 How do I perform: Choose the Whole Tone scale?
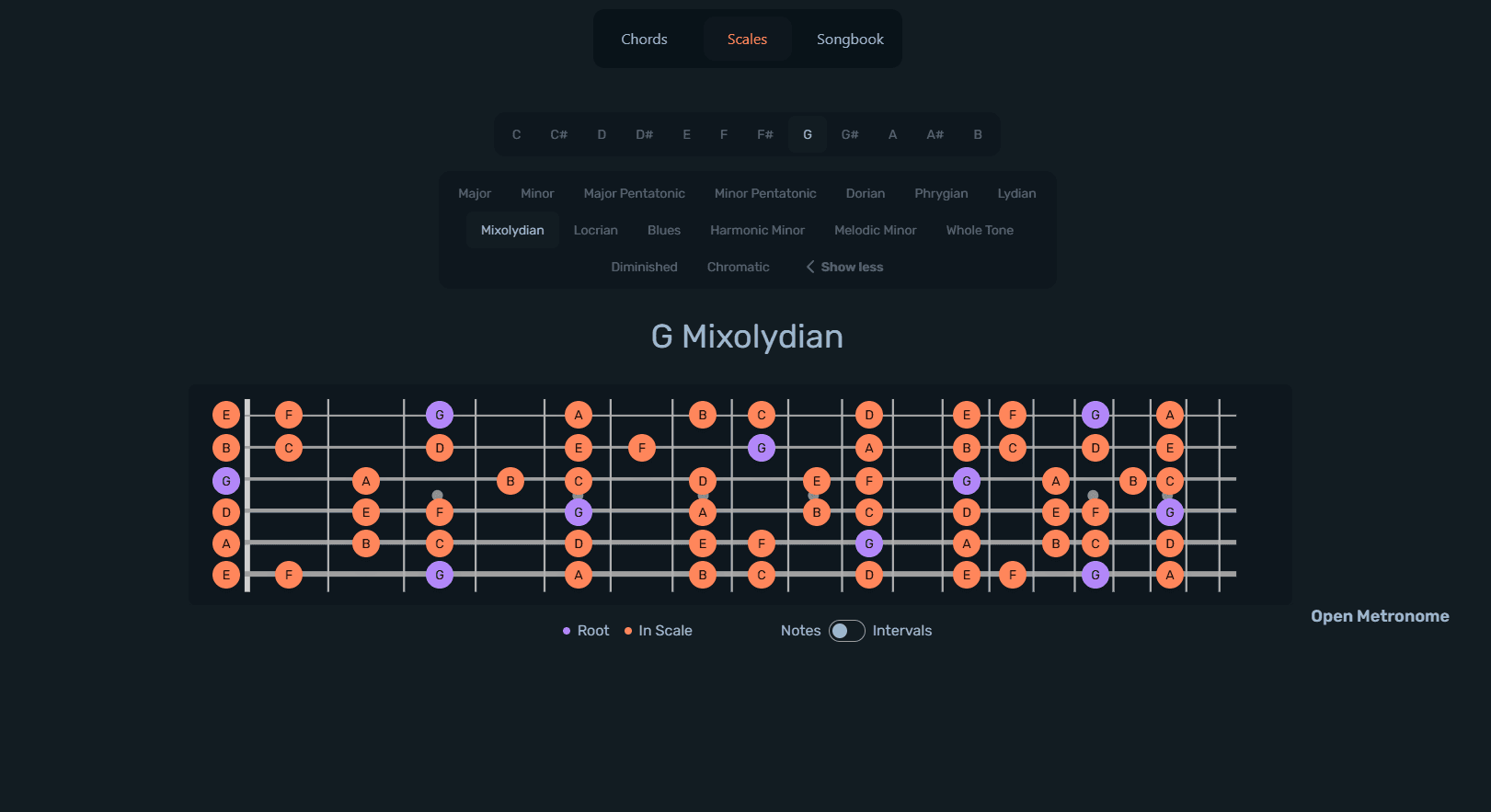tap(980, 230)
